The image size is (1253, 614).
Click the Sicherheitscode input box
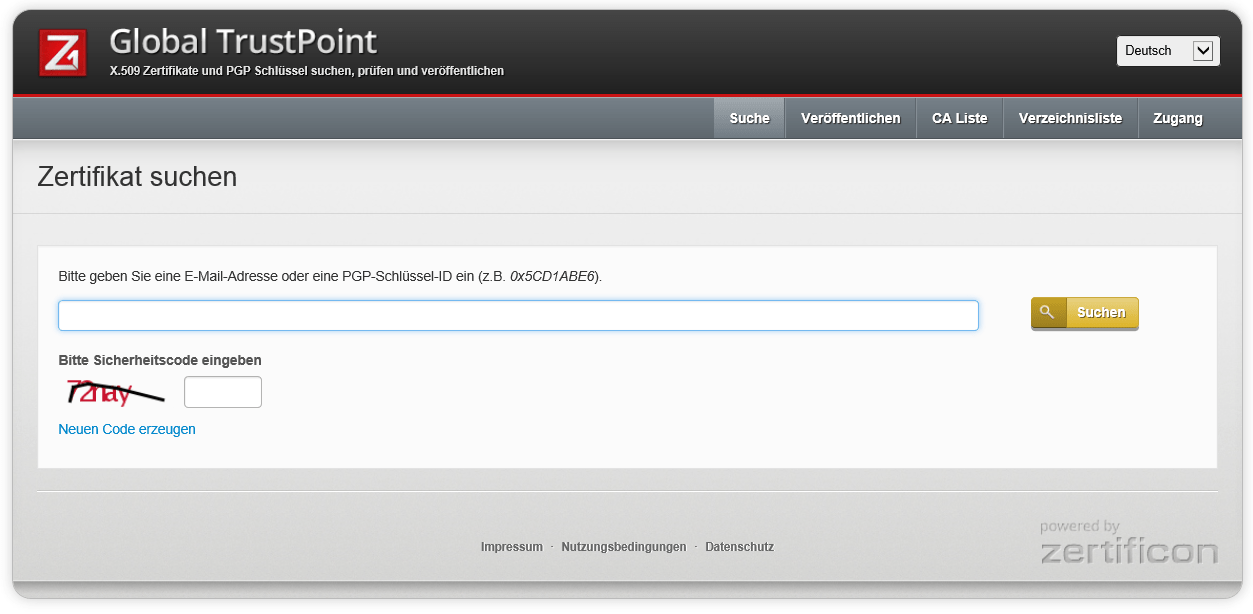222,392
